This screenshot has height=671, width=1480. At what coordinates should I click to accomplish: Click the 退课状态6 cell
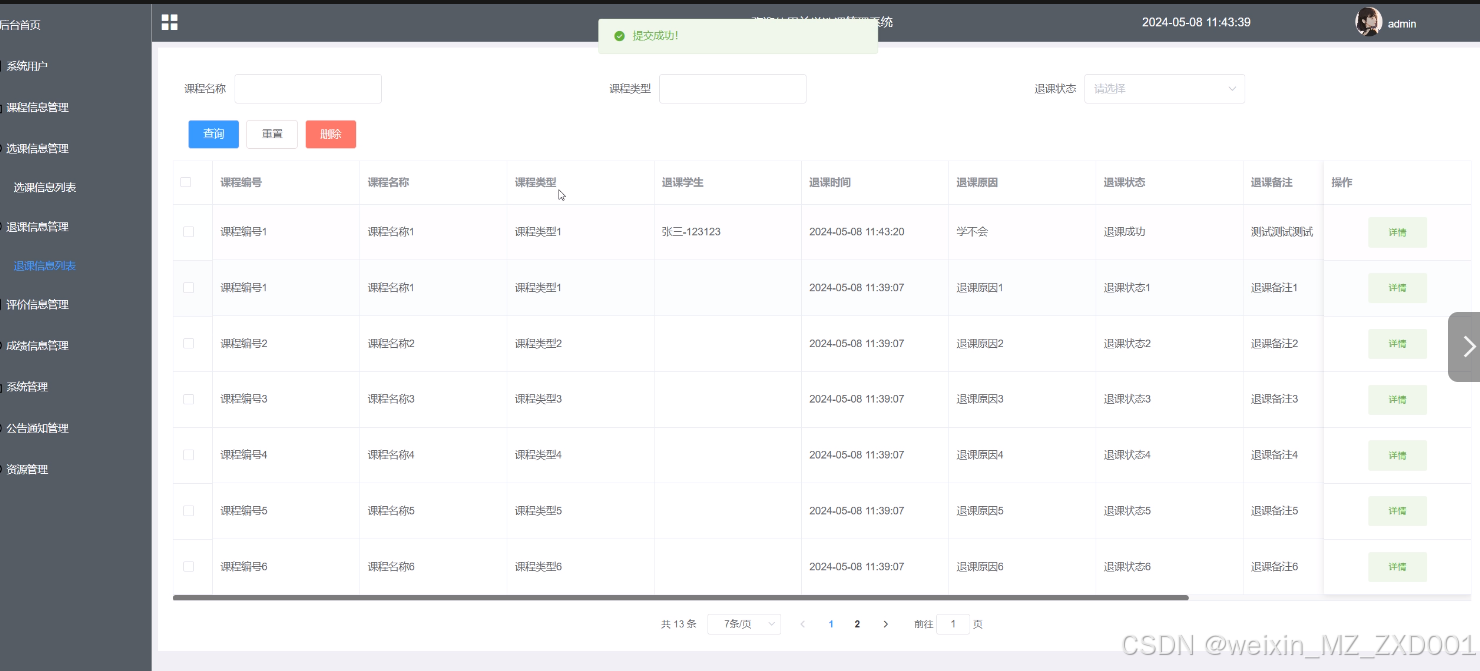click(1127, 567)
